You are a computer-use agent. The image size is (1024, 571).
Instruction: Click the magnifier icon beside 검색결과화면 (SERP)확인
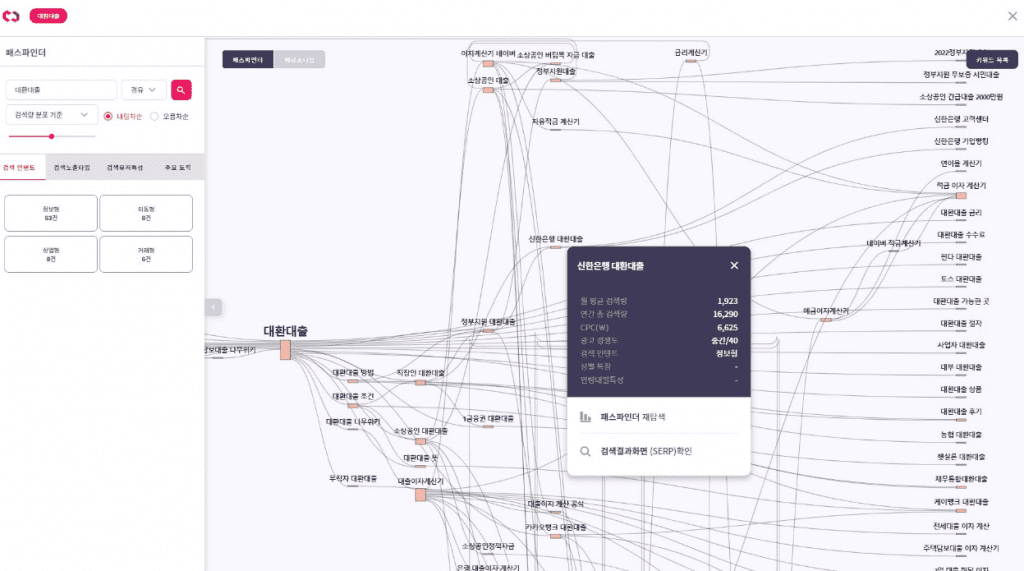pyautogui.click(x=585, y=451)
